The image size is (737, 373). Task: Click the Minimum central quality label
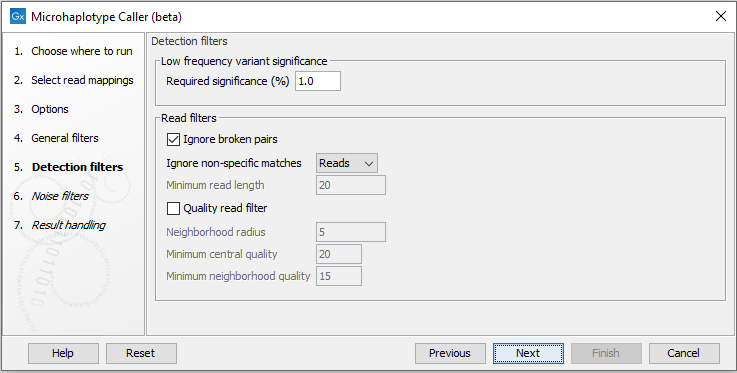(222, 254)
